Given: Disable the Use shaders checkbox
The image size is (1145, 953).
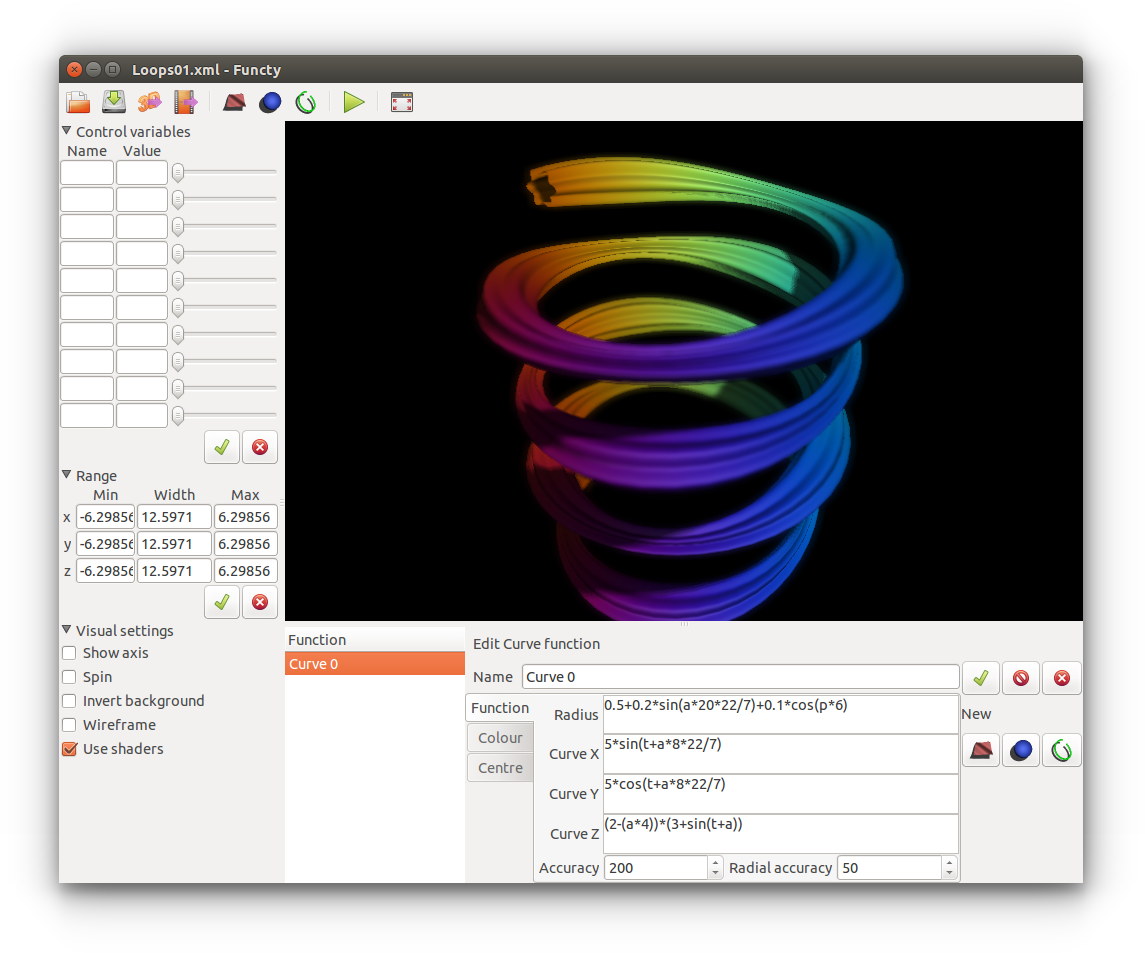Looking at the screenshot, I should 70,749.
